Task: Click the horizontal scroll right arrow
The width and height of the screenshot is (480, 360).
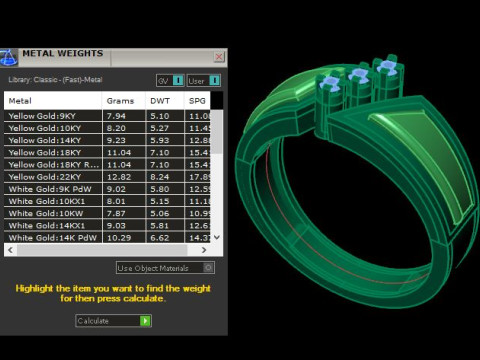Action: [x=204, y=250]
